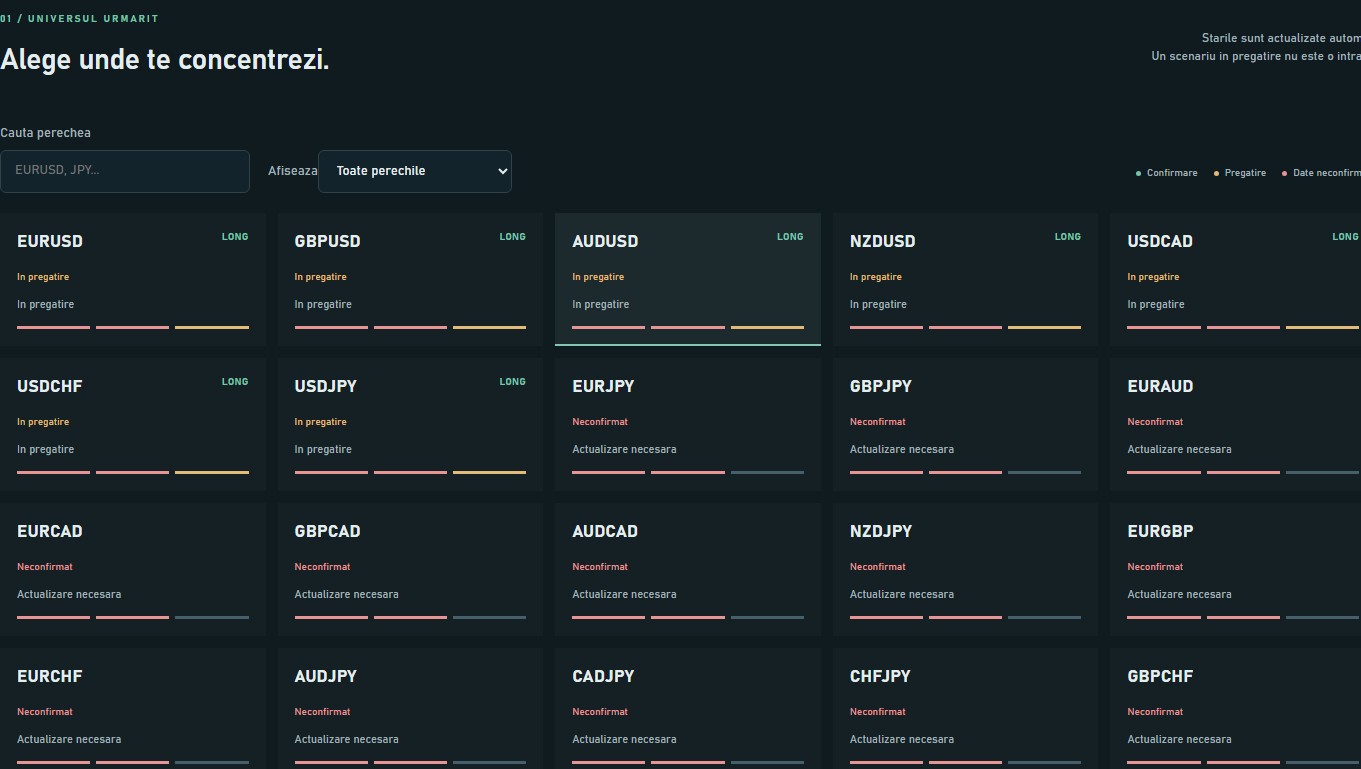Viewport: 1361px width, 769px height.
Task: Click the Pregatire legend label
Action: [x=1245, y=173]
